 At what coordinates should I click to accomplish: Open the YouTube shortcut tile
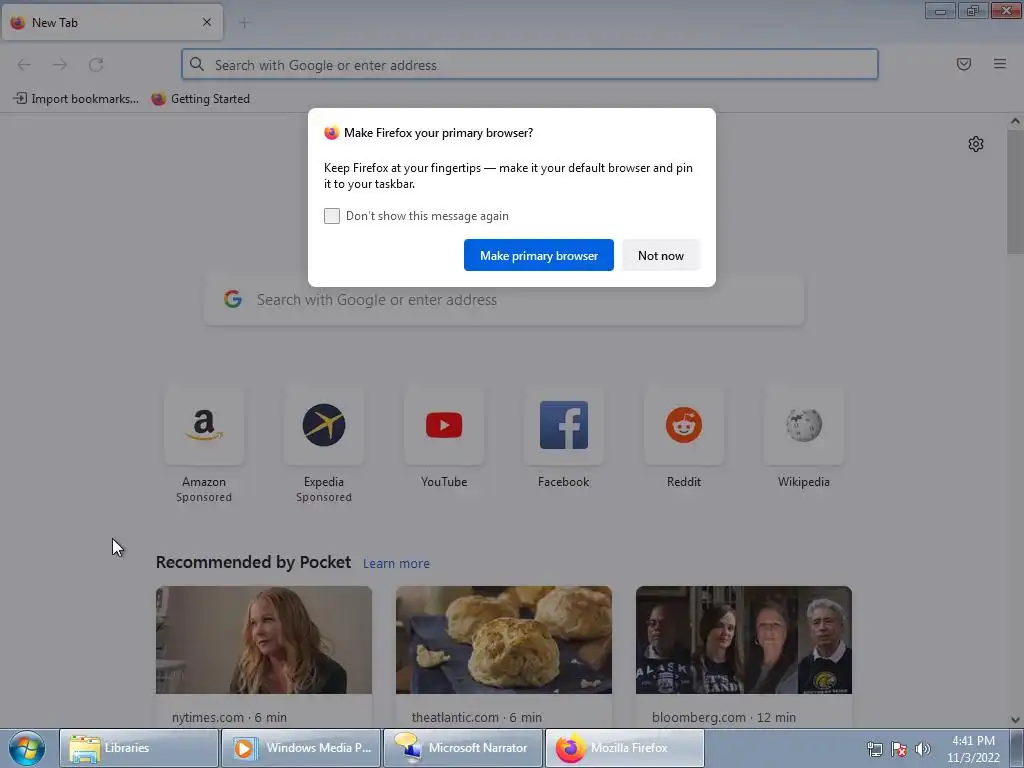click(444, 426)
